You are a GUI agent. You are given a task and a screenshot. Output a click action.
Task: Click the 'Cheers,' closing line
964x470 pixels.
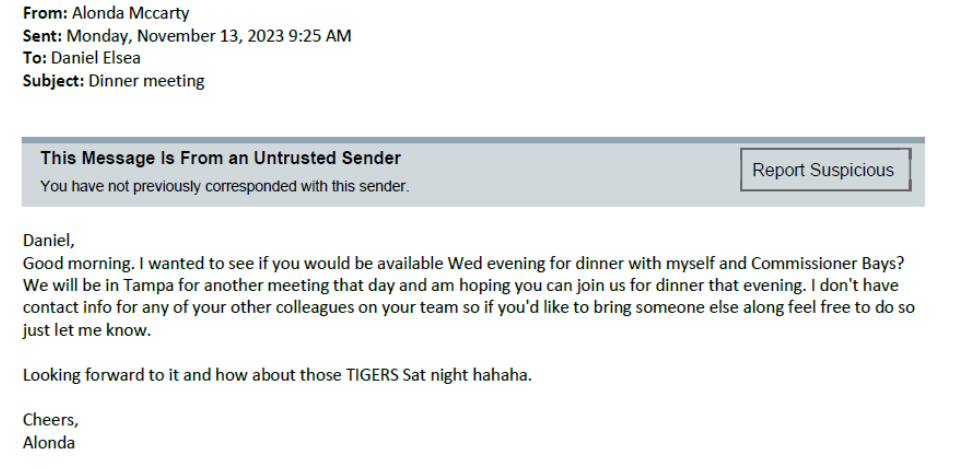pyautogui.click(x=50, y=420)
